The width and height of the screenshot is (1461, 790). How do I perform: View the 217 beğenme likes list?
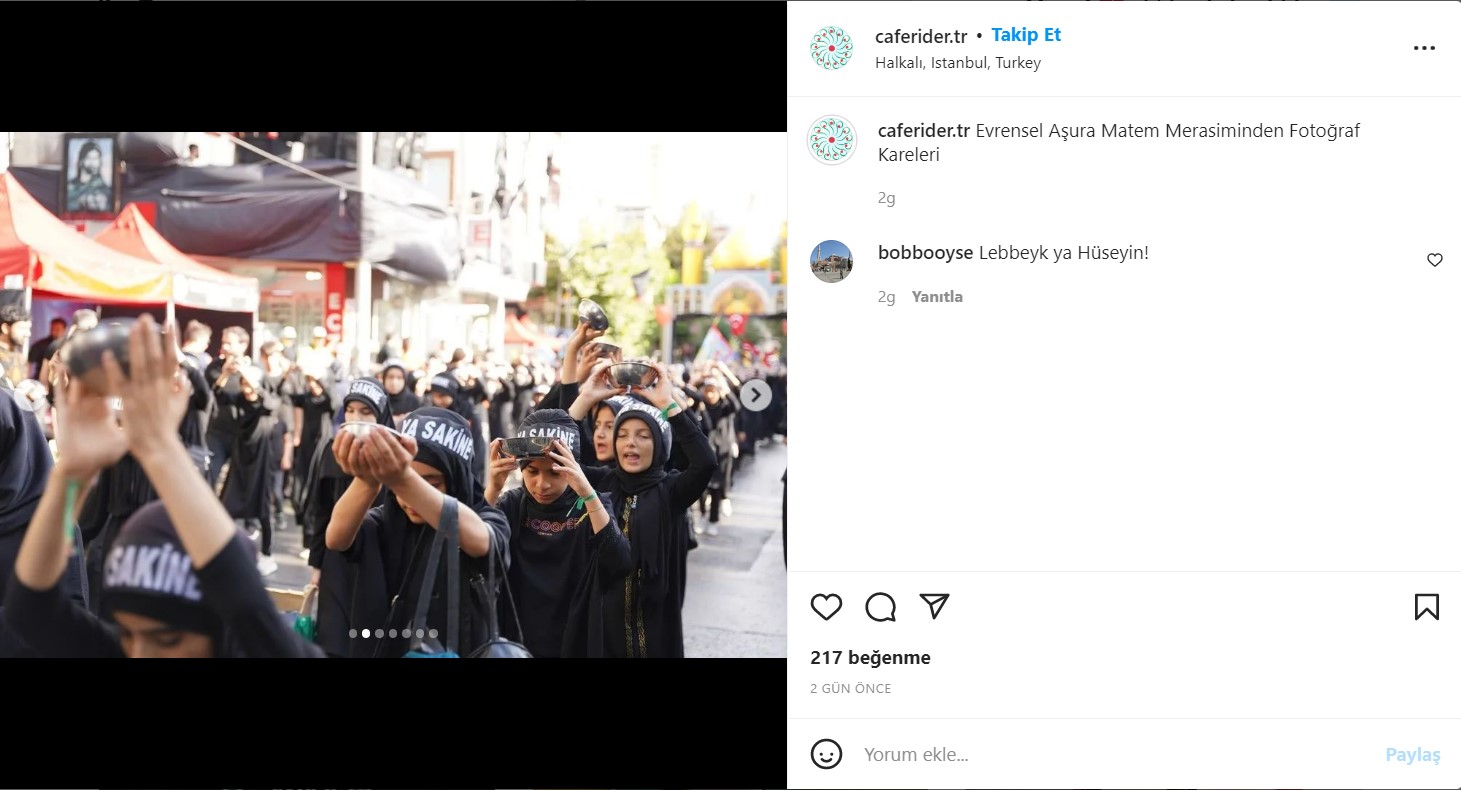coord(870,658)
